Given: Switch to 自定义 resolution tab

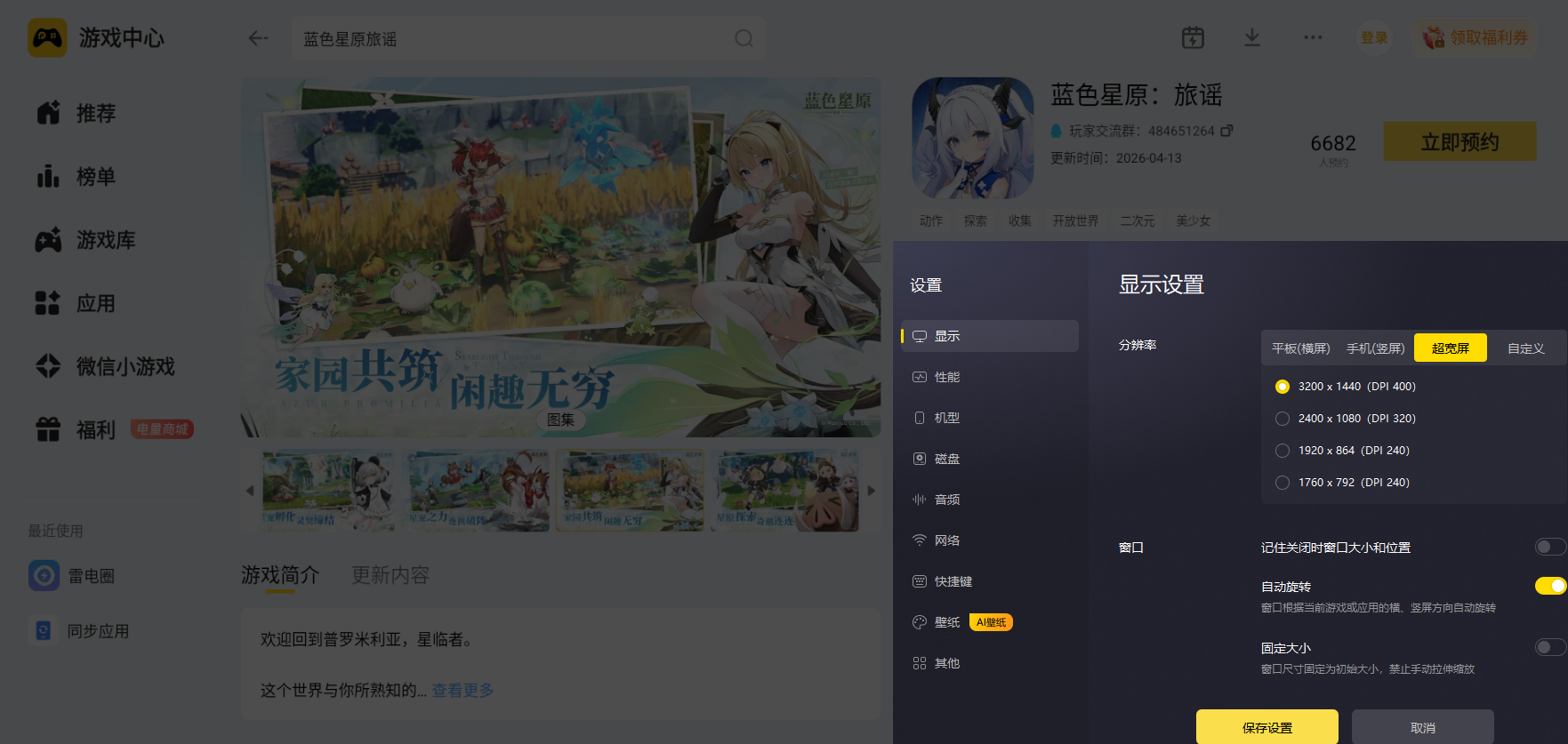Looking at the screenshot, I should 1525,348.
